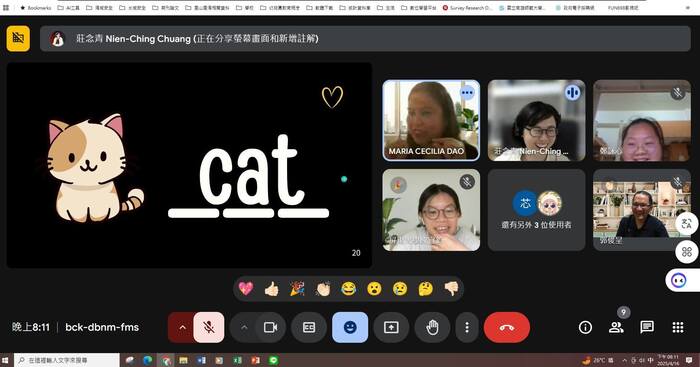
Task: Click the Windows taskbar search box
Action: pos(66,360)
